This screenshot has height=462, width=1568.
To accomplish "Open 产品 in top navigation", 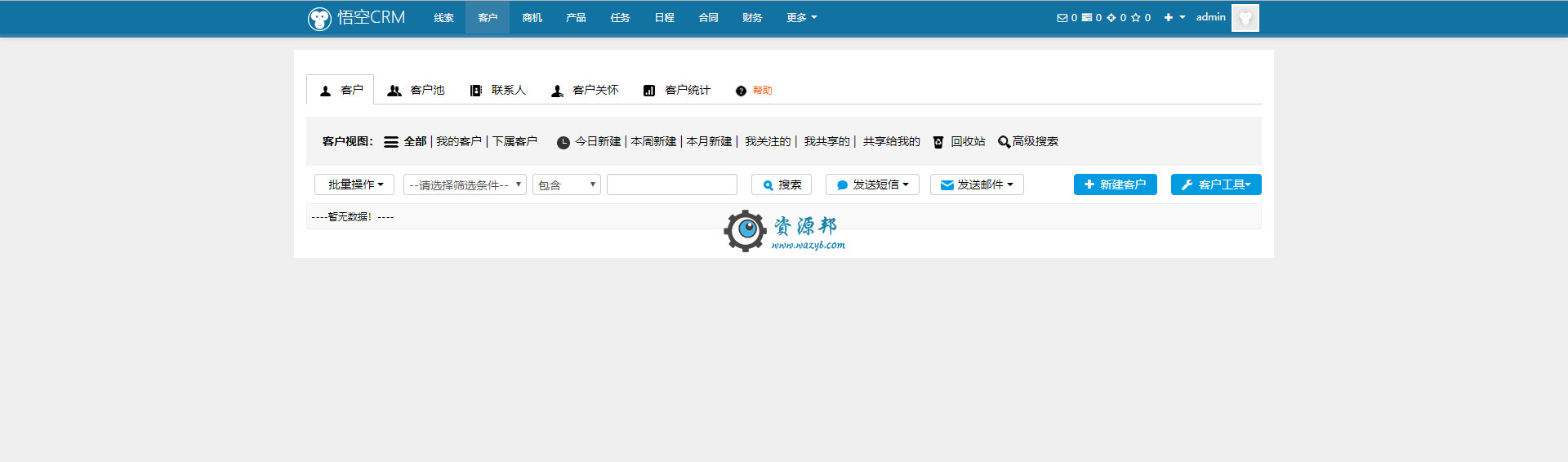I will point(576,18).
